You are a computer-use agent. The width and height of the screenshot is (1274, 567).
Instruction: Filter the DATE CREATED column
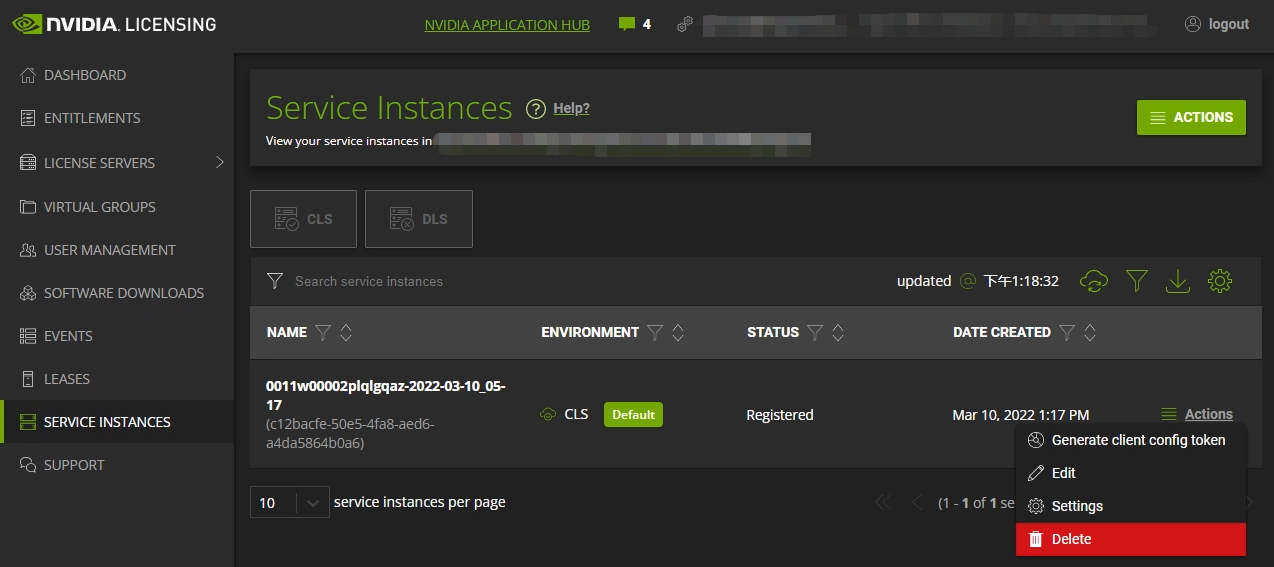(x=1067, y=332)
